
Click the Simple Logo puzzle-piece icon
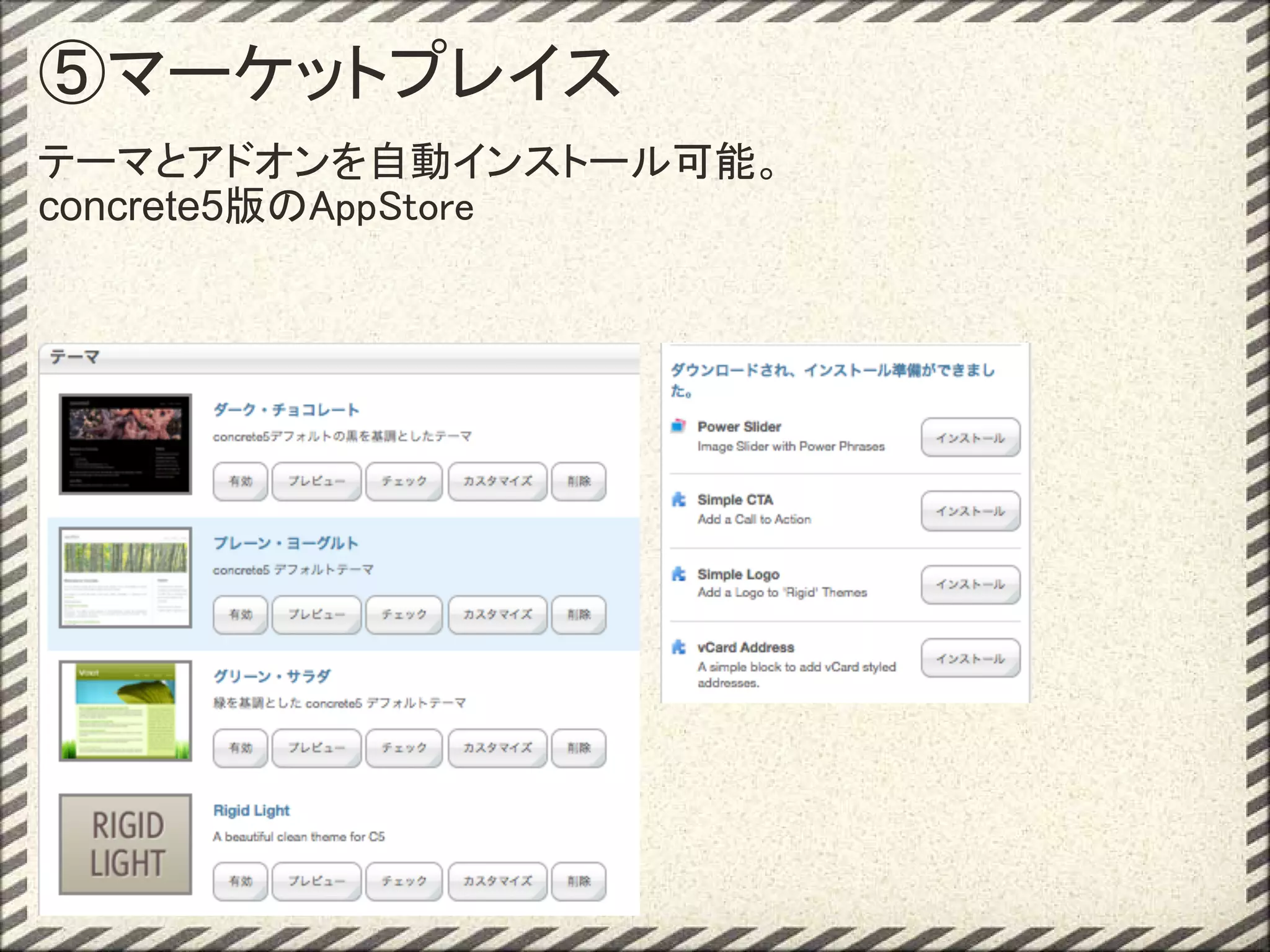coord(679,573)
